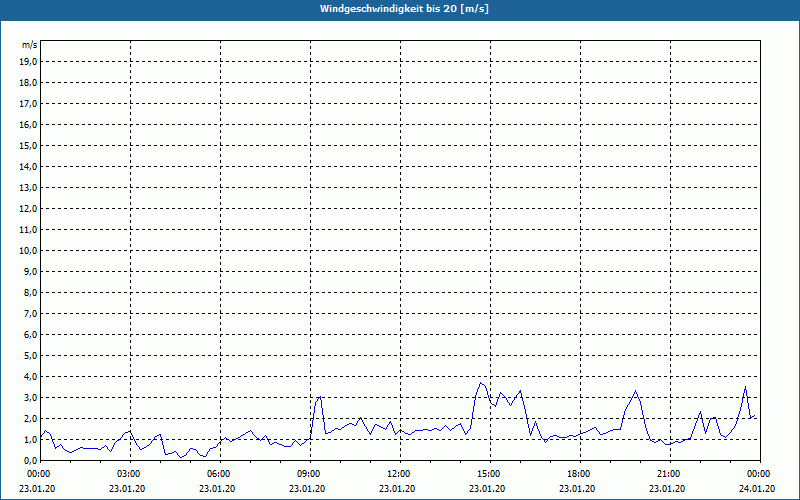
Task: Click the '7,0' y-axis label
Action: click(30, 314)
